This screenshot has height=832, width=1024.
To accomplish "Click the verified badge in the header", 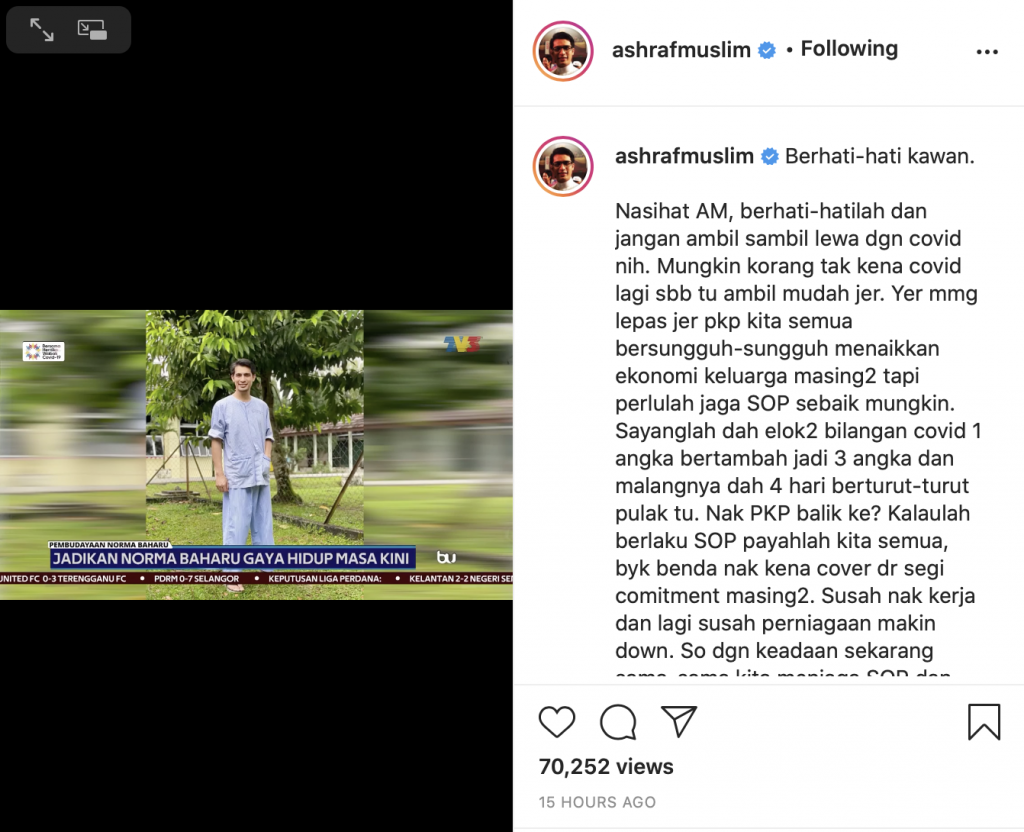I will pyautogui.click(x=767, y=50).
